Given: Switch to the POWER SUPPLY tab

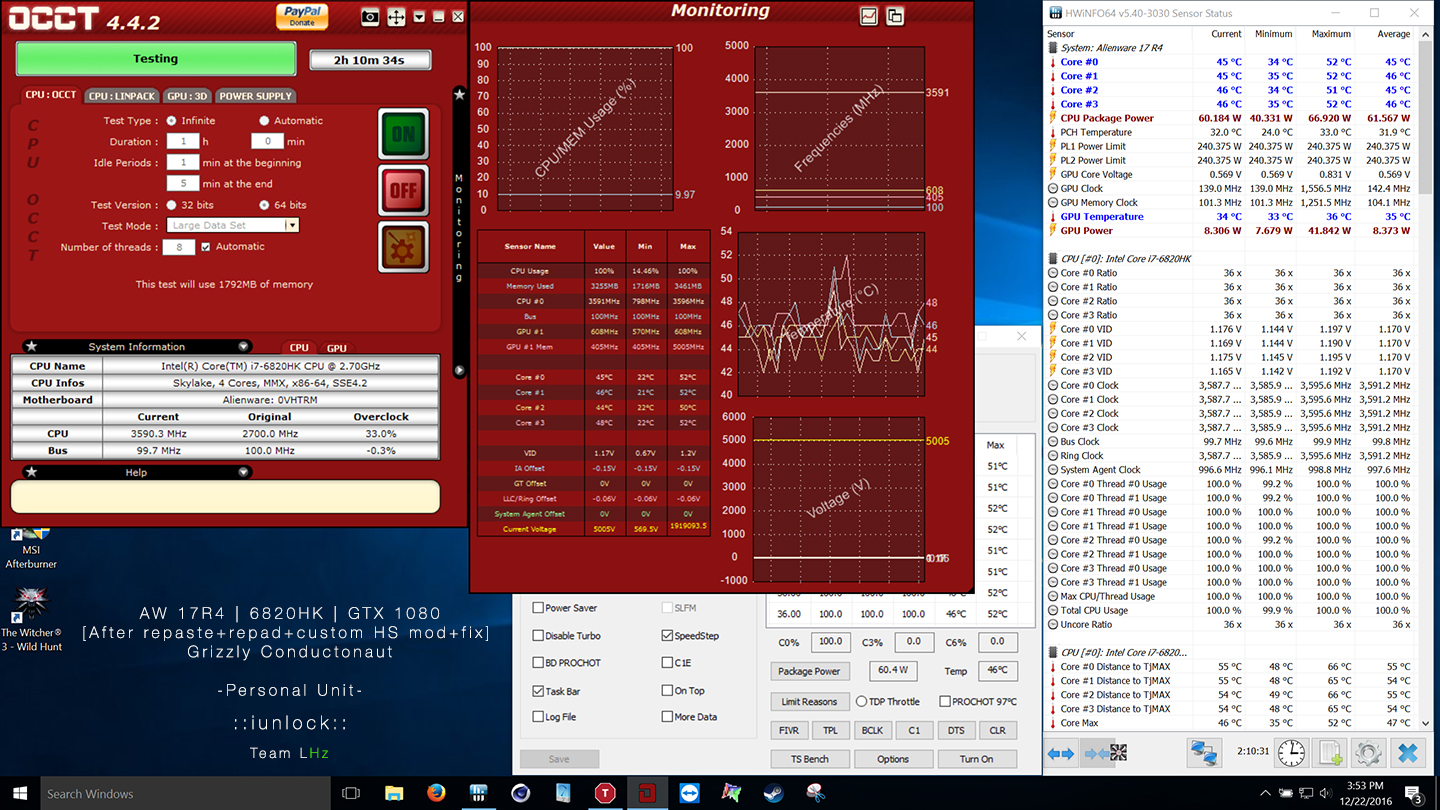Looking at the screenshot, I should pyautogui.click(x=256, y=96).
